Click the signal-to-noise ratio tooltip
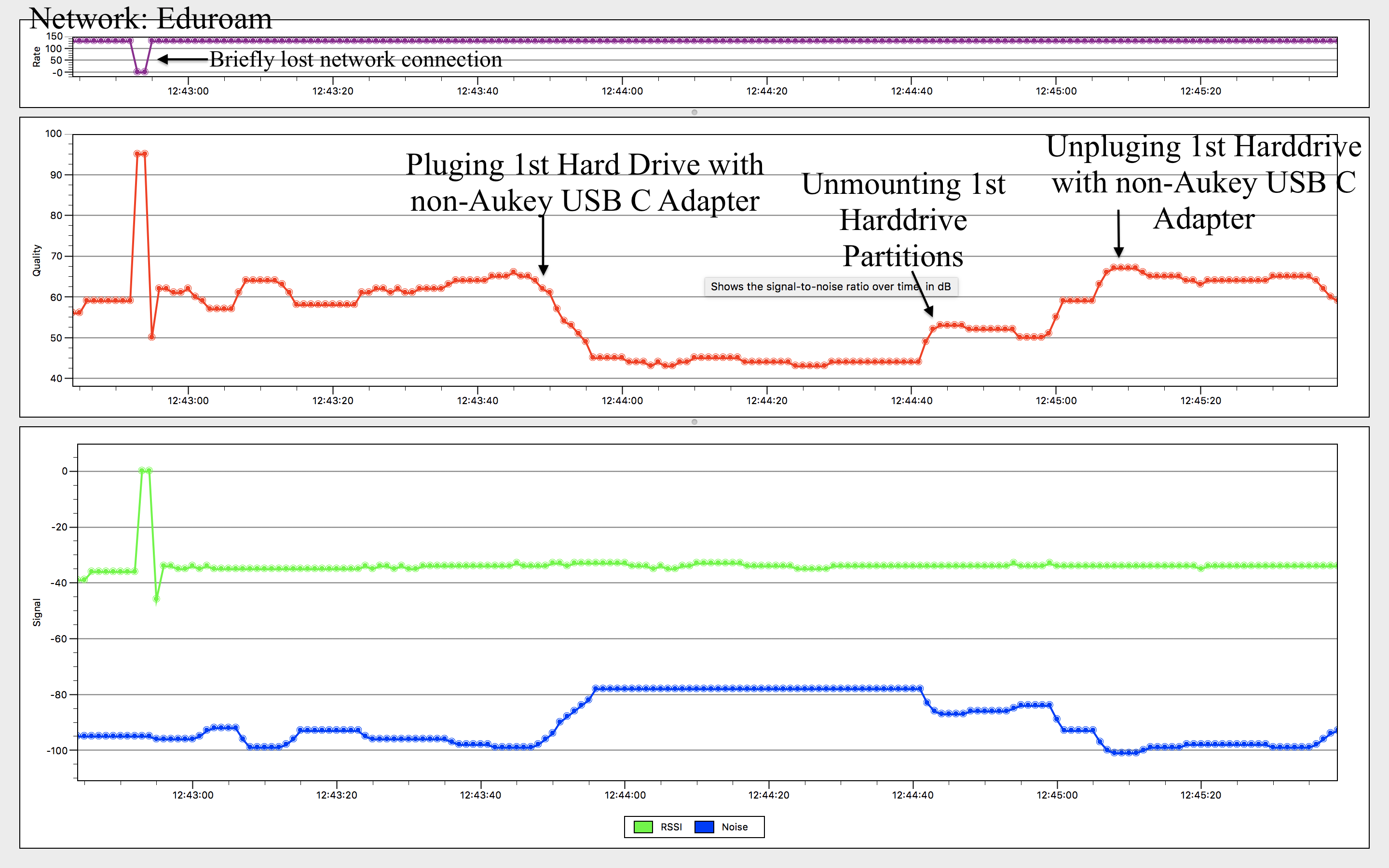 (815, 286)
